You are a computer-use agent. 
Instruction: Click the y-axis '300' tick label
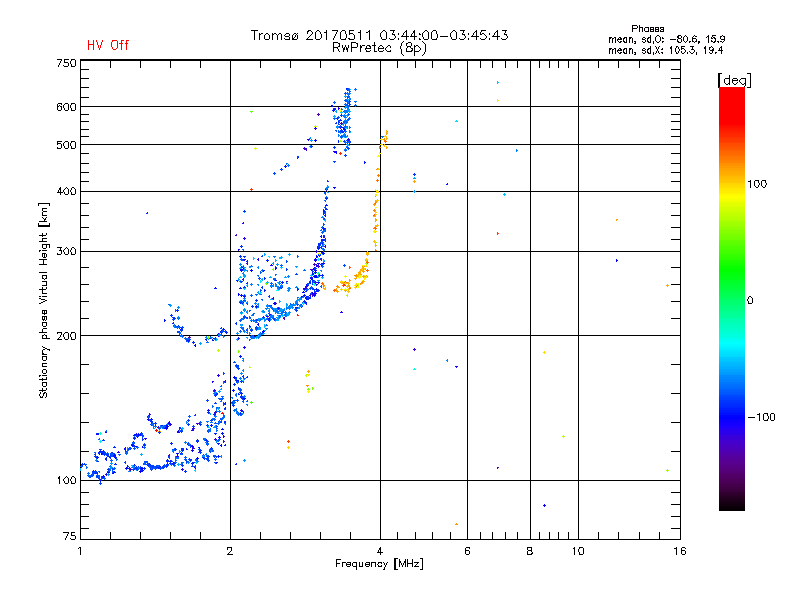tap(66, 252)
